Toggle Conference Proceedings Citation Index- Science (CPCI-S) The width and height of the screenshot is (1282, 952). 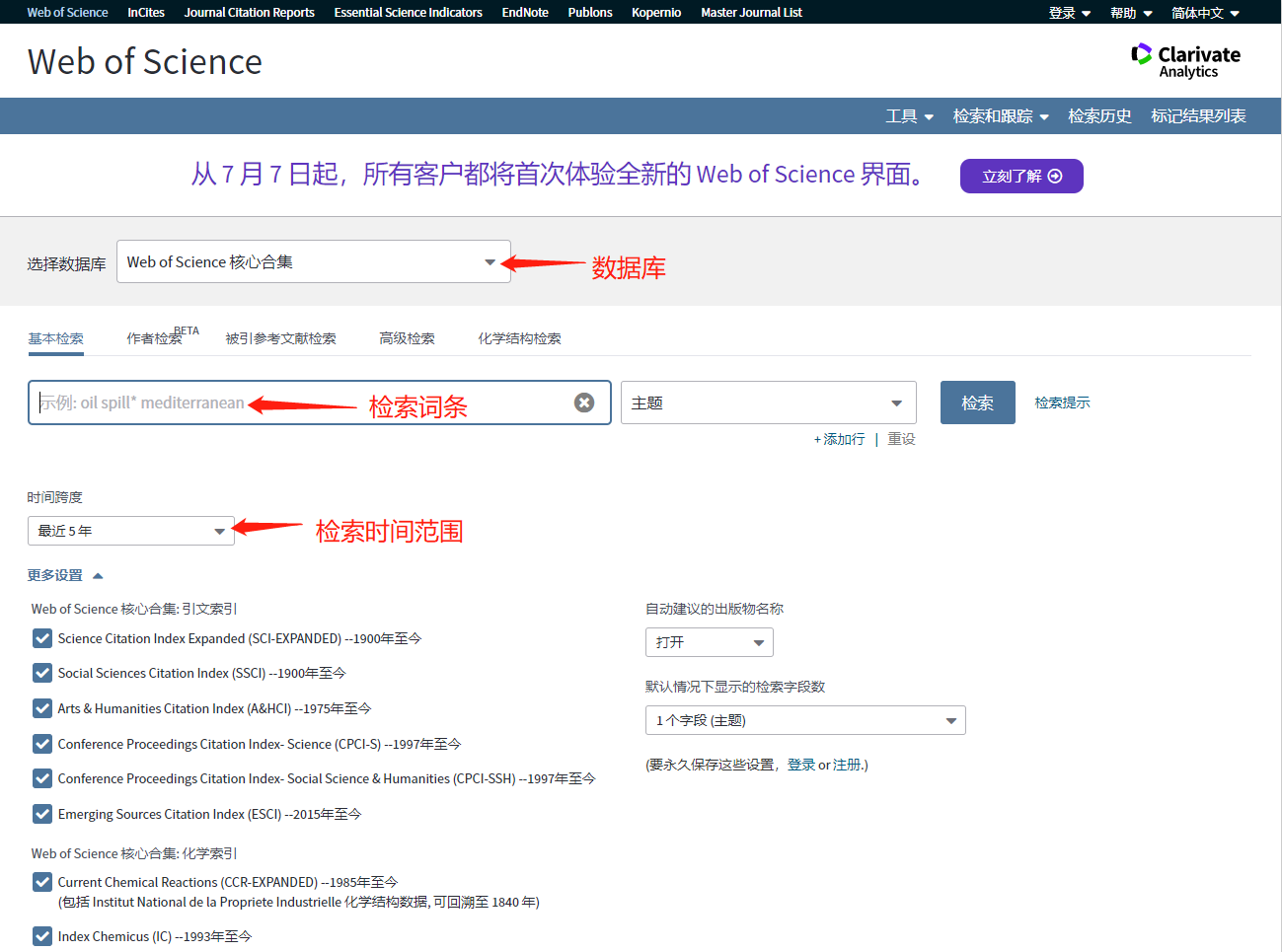pos(42,744)
